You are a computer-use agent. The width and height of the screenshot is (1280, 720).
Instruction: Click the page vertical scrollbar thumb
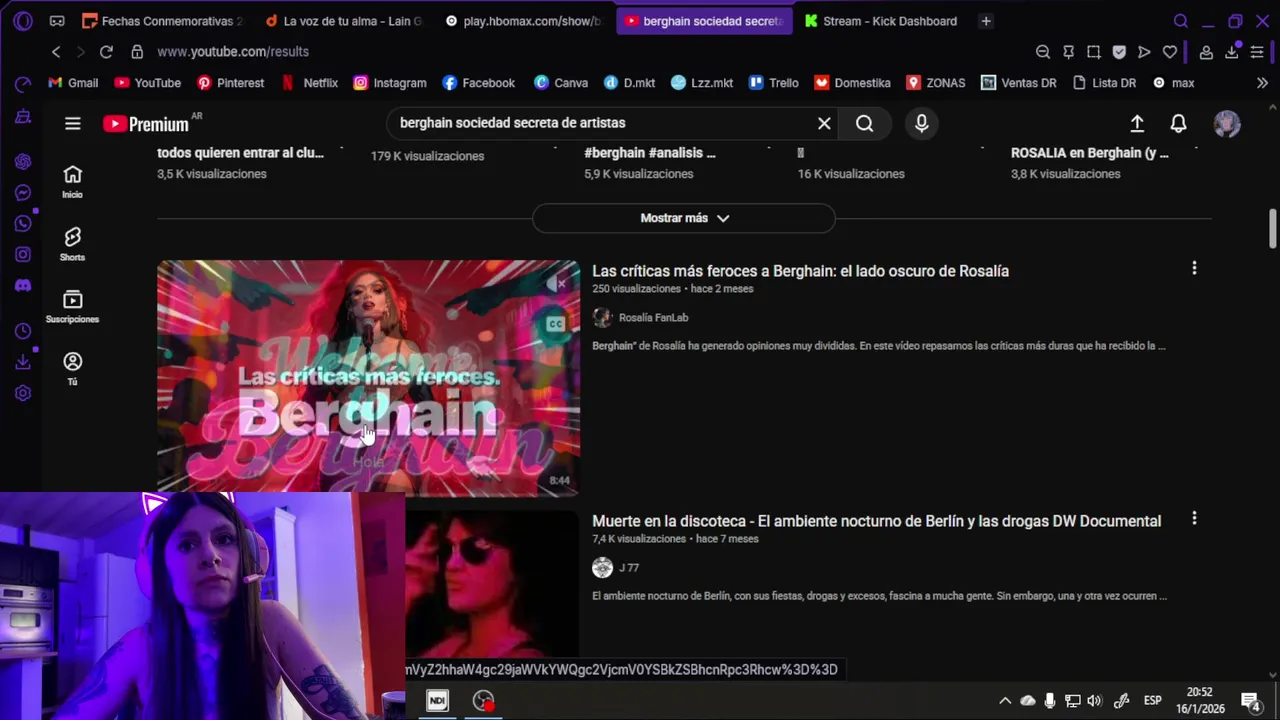pyautogui.click(x=1272, y=228)
